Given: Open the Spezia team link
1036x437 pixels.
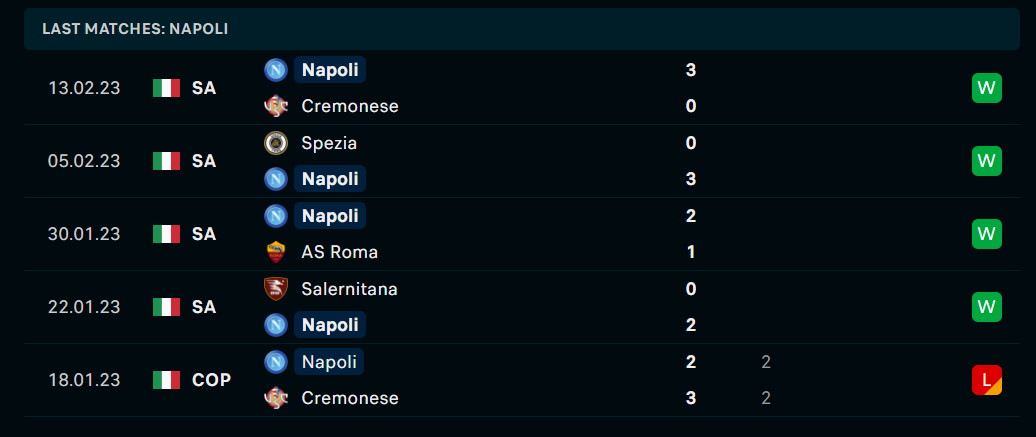Looking at the screenshot, I should click(x=329, y=143).
